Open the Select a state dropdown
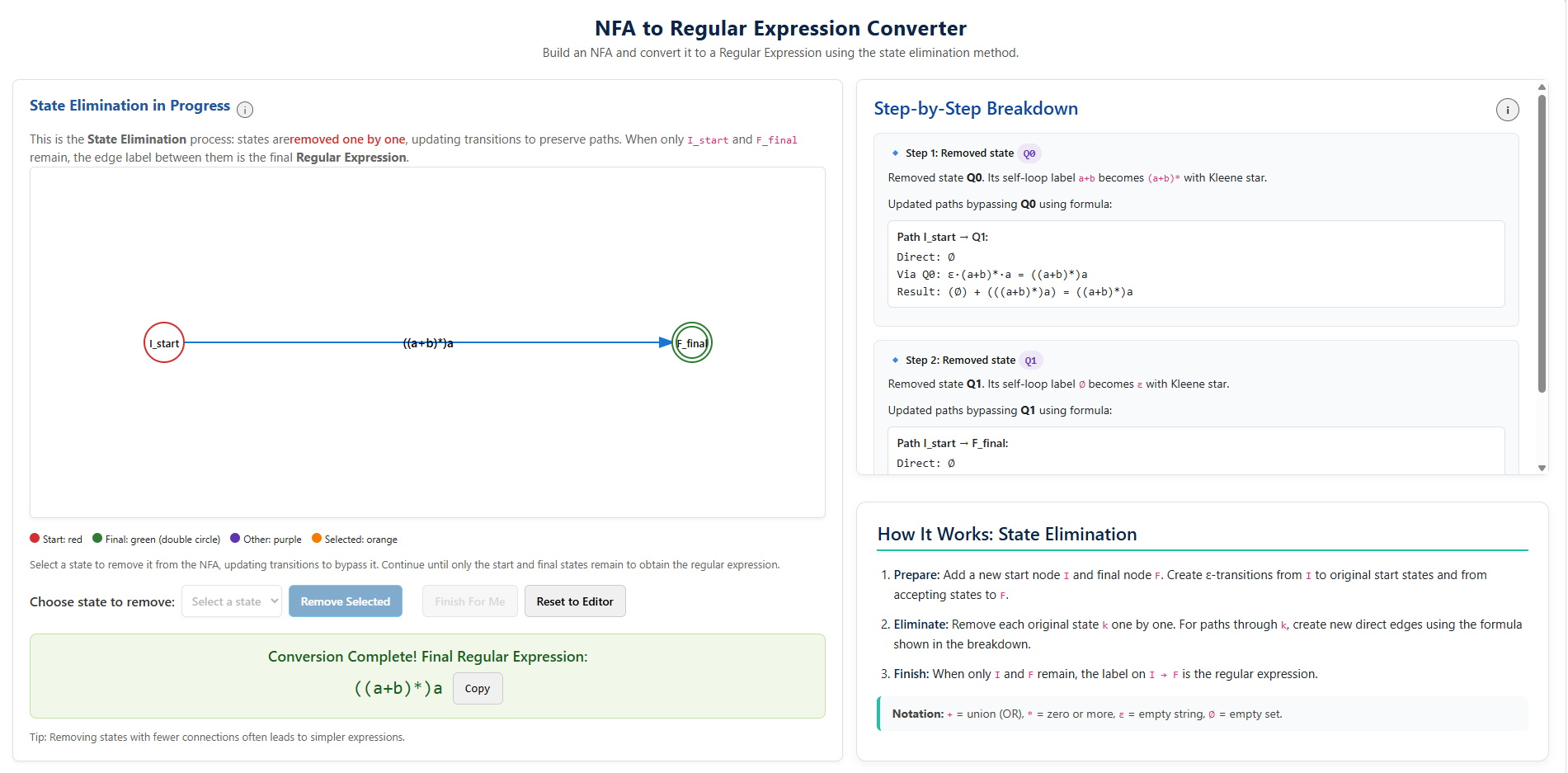Screen dimensions: 1568x773 [232, 601]
